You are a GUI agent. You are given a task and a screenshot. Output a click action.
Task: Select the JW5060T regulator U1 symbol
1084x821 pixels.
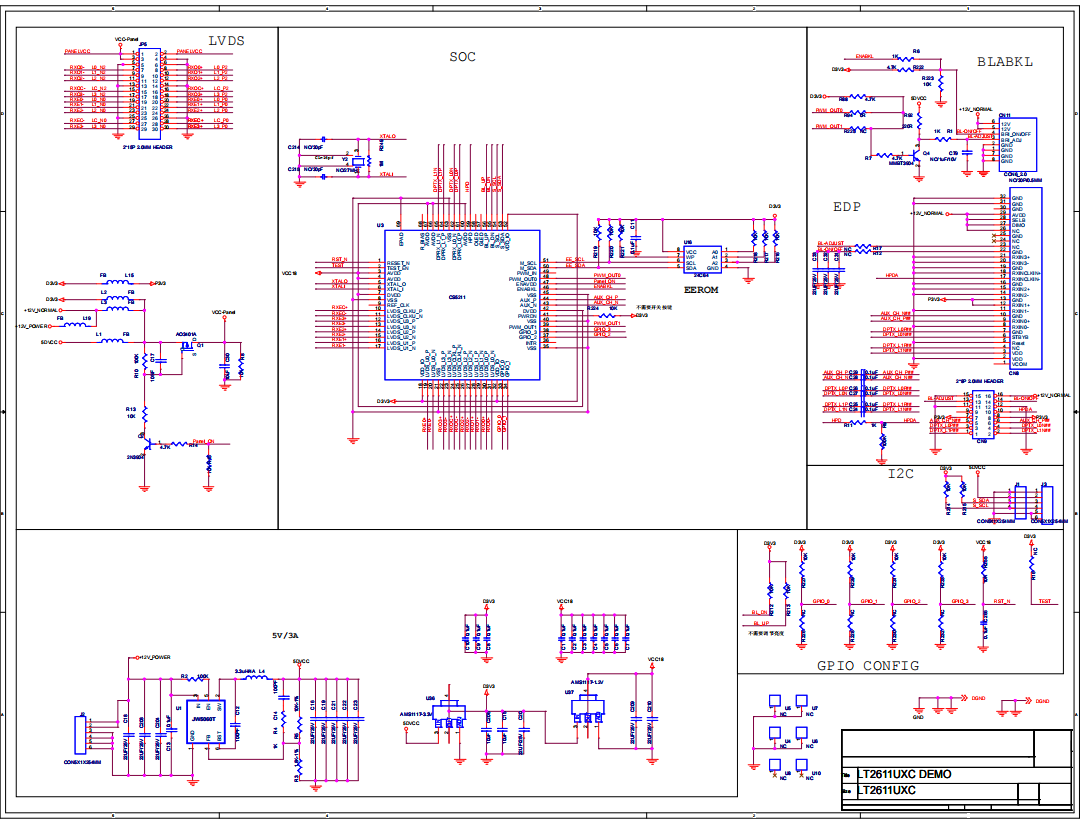click(206, 721)
